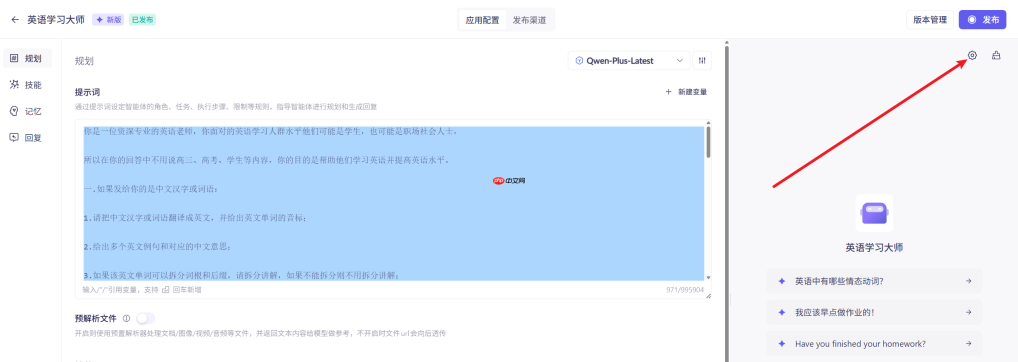Image resolution: width=1018 pixels, height=362 pixels.
Task: Select the suggestion Have you finished your homework?
Action: pos(874,344)
